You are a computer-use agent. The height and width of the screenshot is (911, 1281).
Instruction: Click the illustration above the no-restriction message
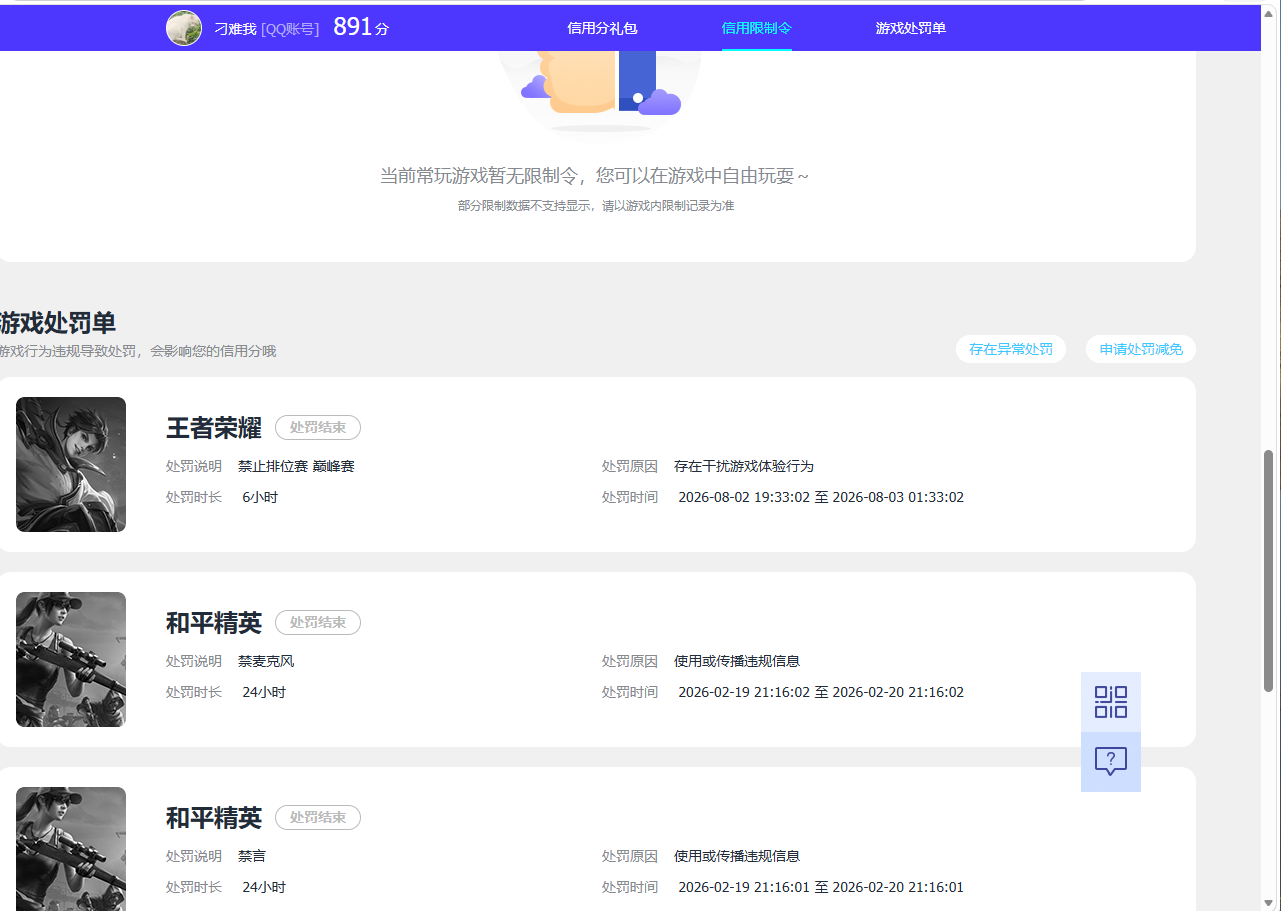[x=600, y=90]
